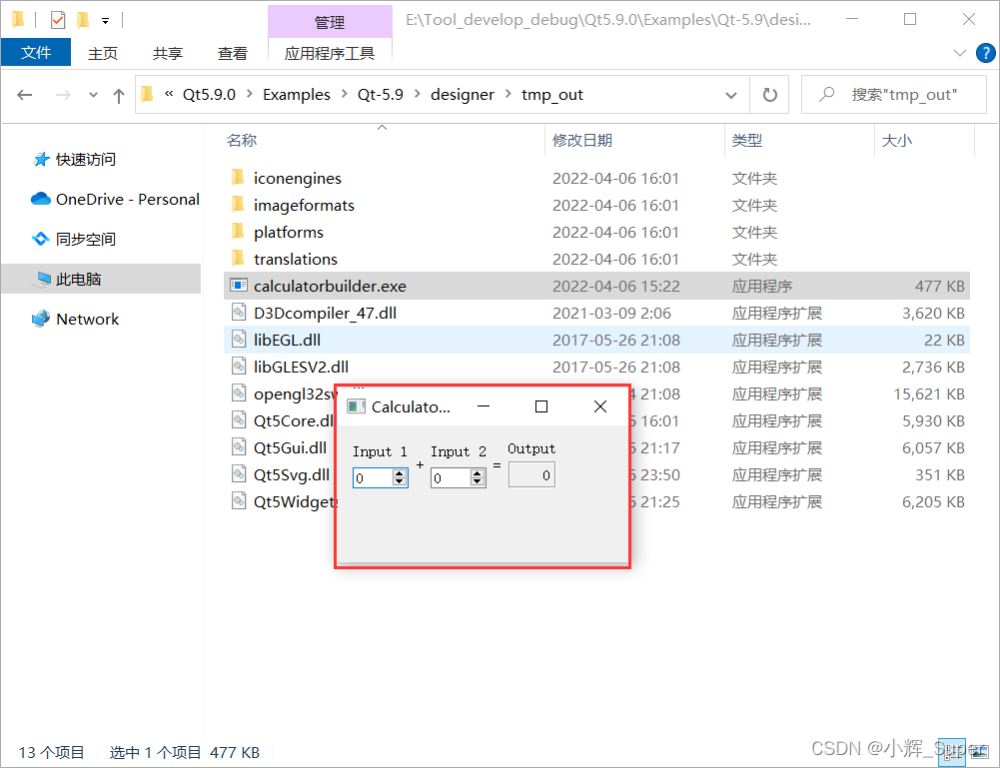1000x768 pixels.
Task: Open the 文件 menu tab
Action: (36, 53)
